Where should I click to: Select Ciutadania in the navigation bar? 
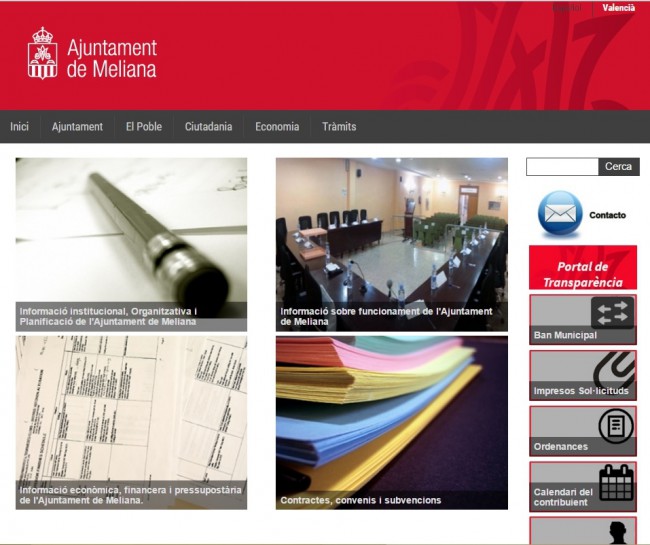208,127
